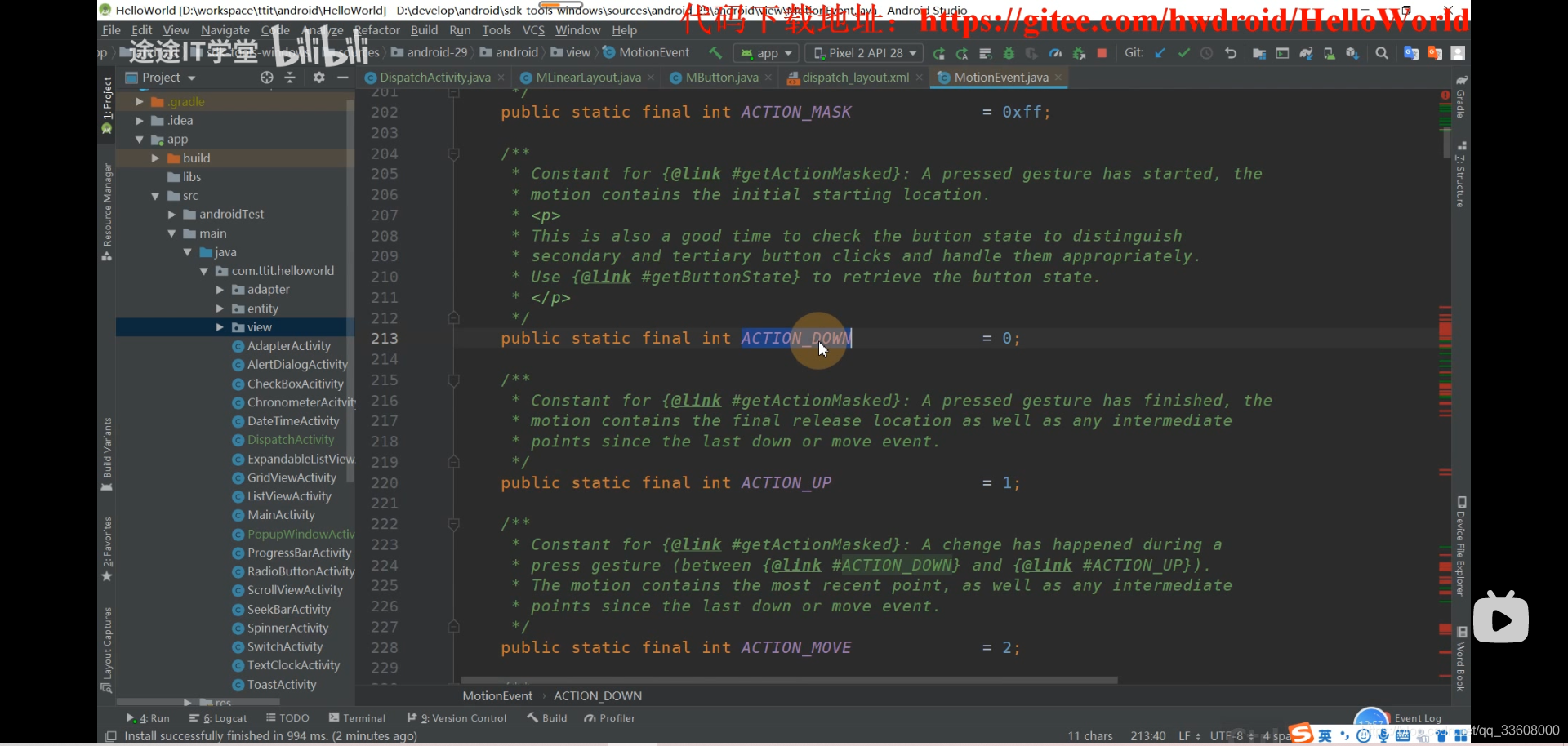Toggle the 2: Favorites tool window
1568x746 pixels.
pos(106,548)
